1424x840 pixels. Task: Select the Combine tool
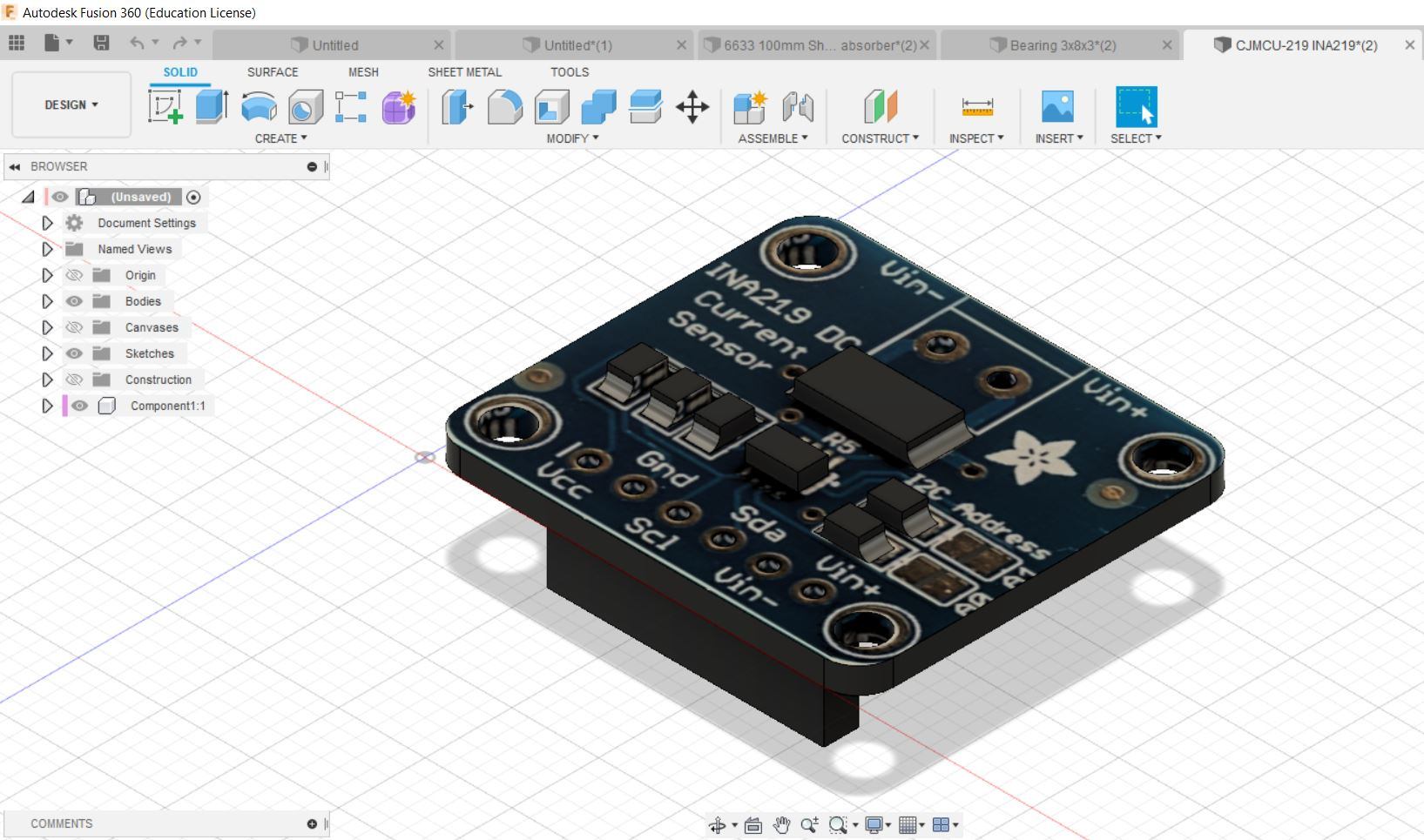[598, 107]
